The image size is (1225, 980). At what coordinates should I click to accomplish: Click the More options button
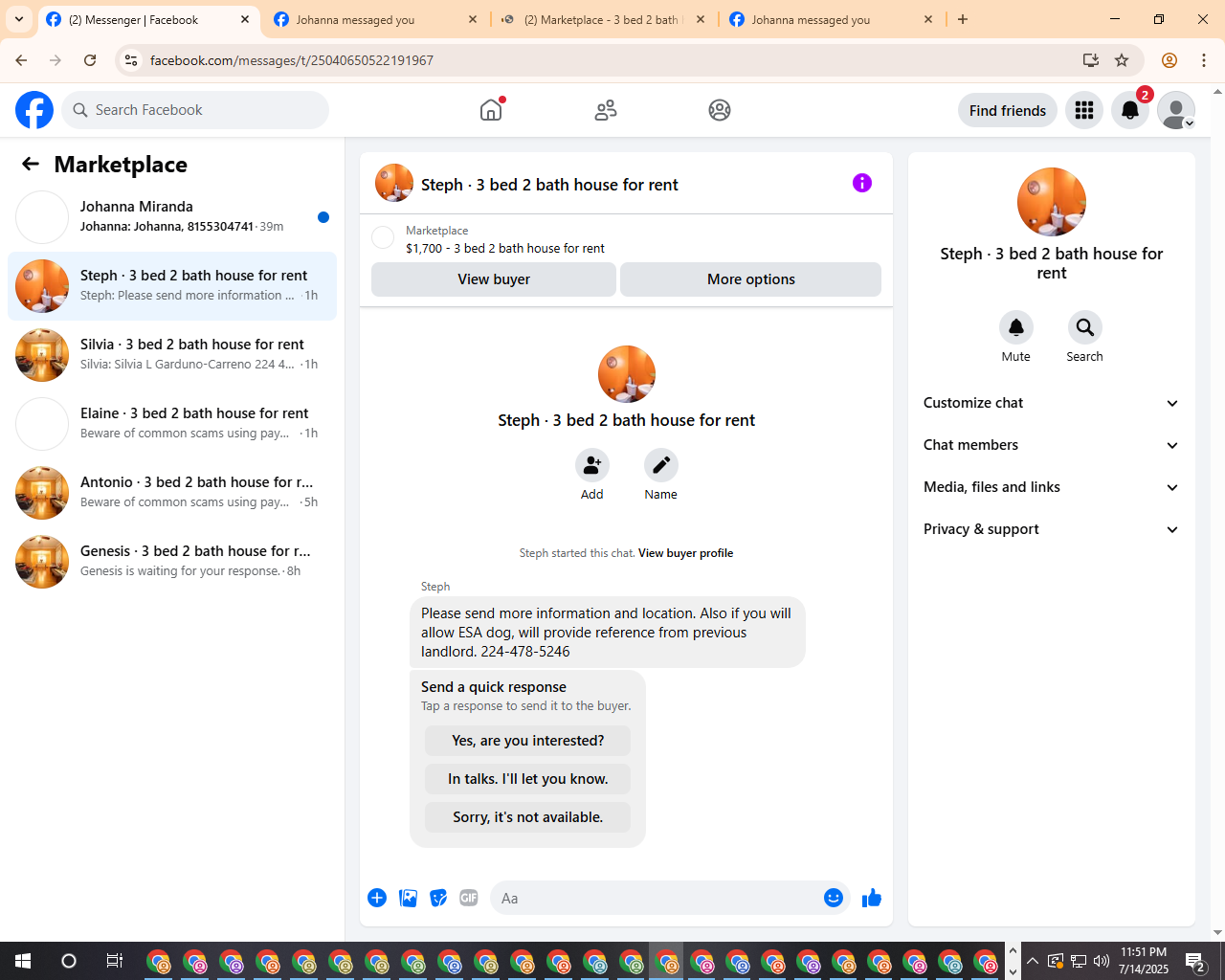pyautogui.click(x=751, y=279)
